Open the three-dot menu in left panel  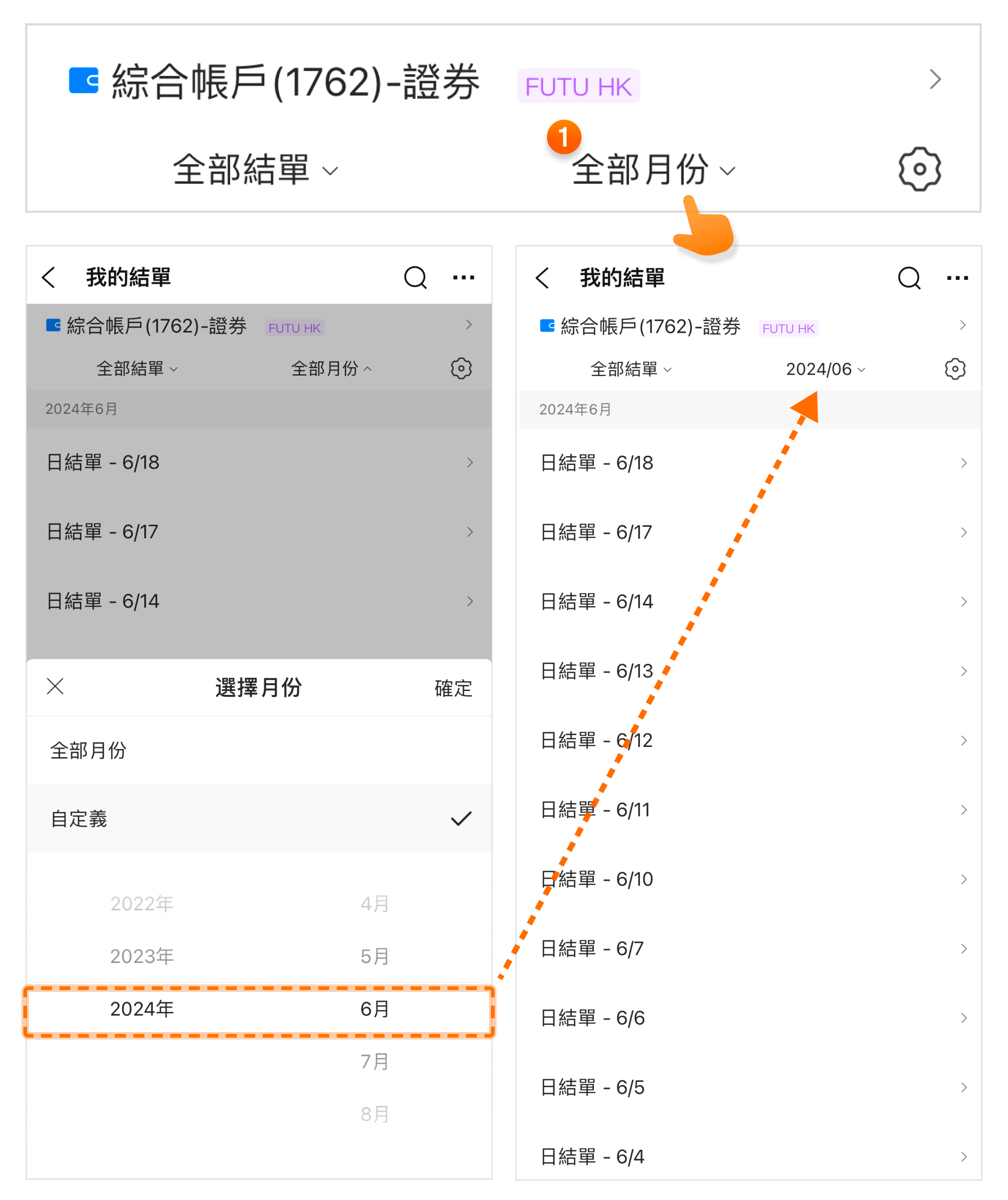coord(463,278)
